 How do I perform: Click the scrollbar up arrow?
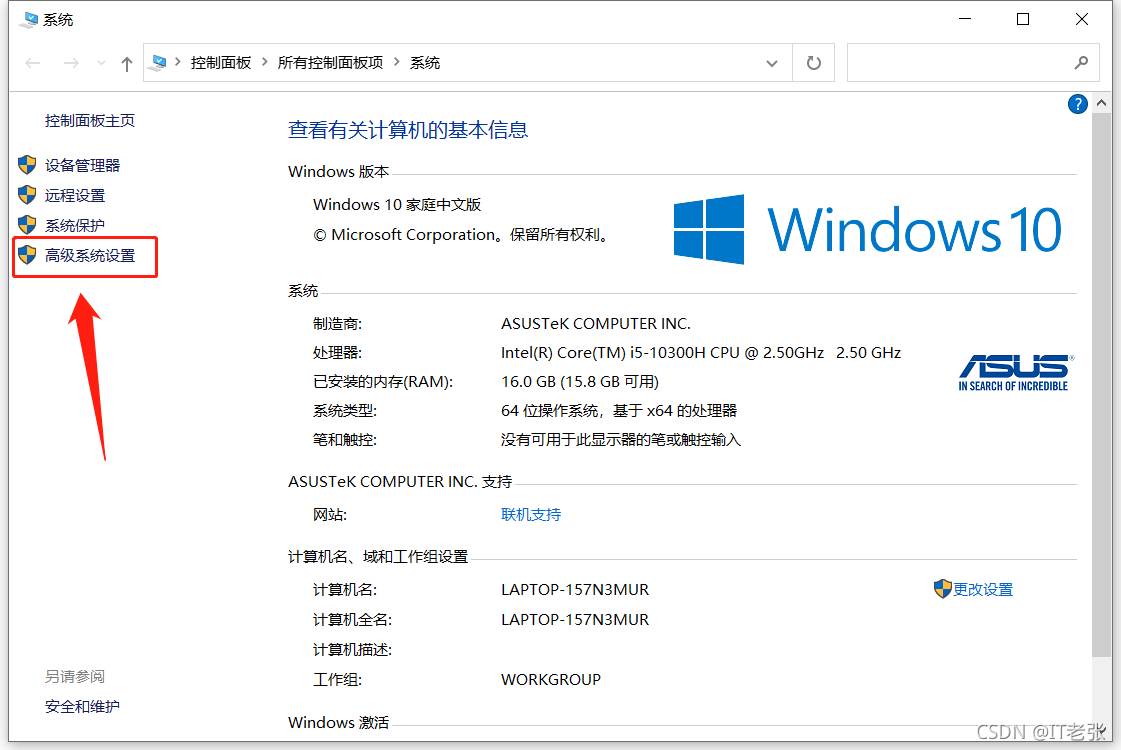(1101, 103)
